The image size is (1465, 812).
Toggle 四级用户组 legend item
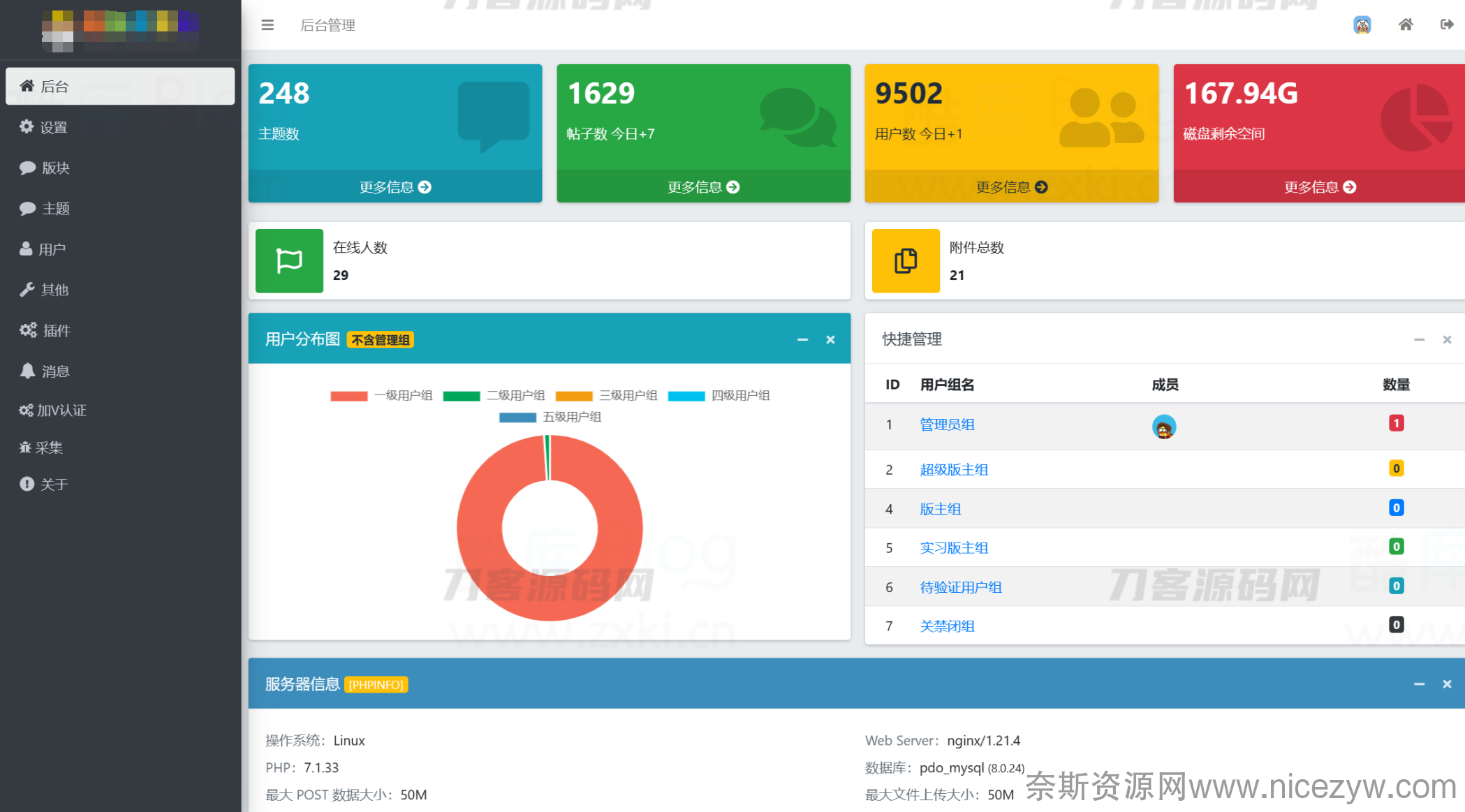pyautogui.click(x=719, y=396)
